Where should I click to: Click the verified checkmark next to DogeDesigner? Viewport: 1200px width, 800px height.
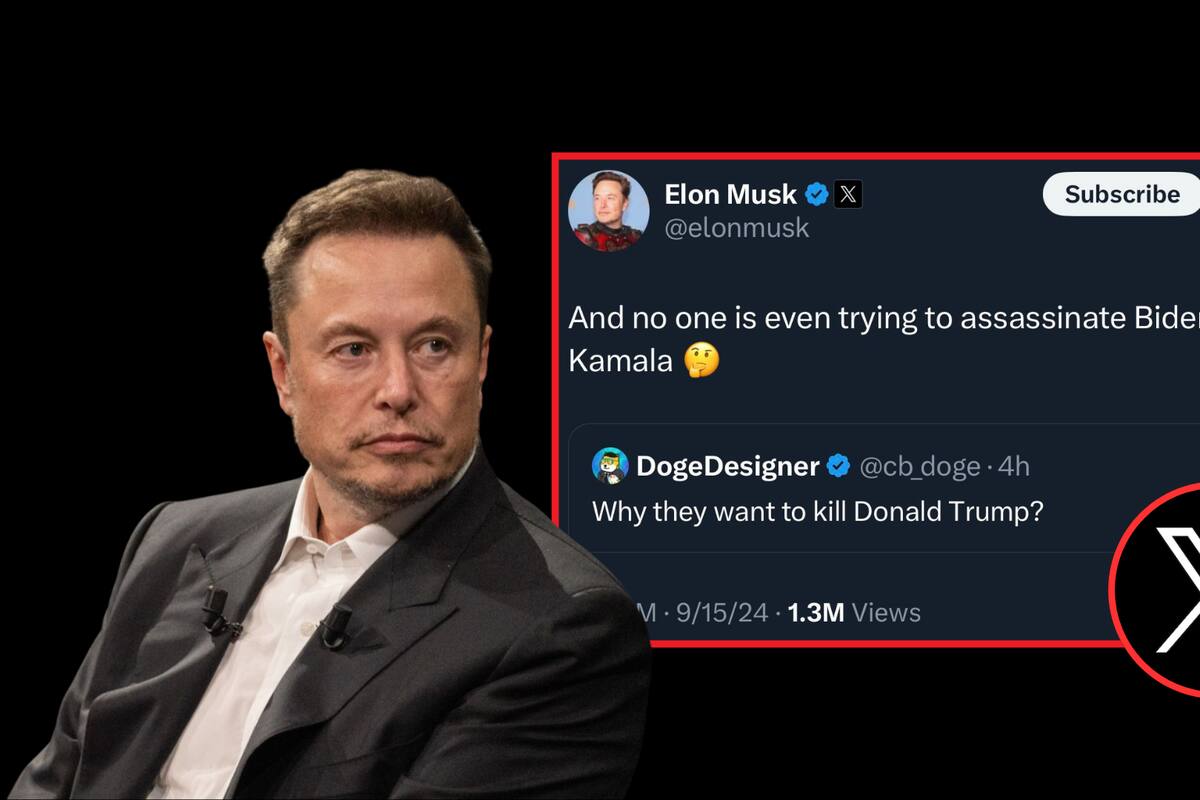coord(836,464)
